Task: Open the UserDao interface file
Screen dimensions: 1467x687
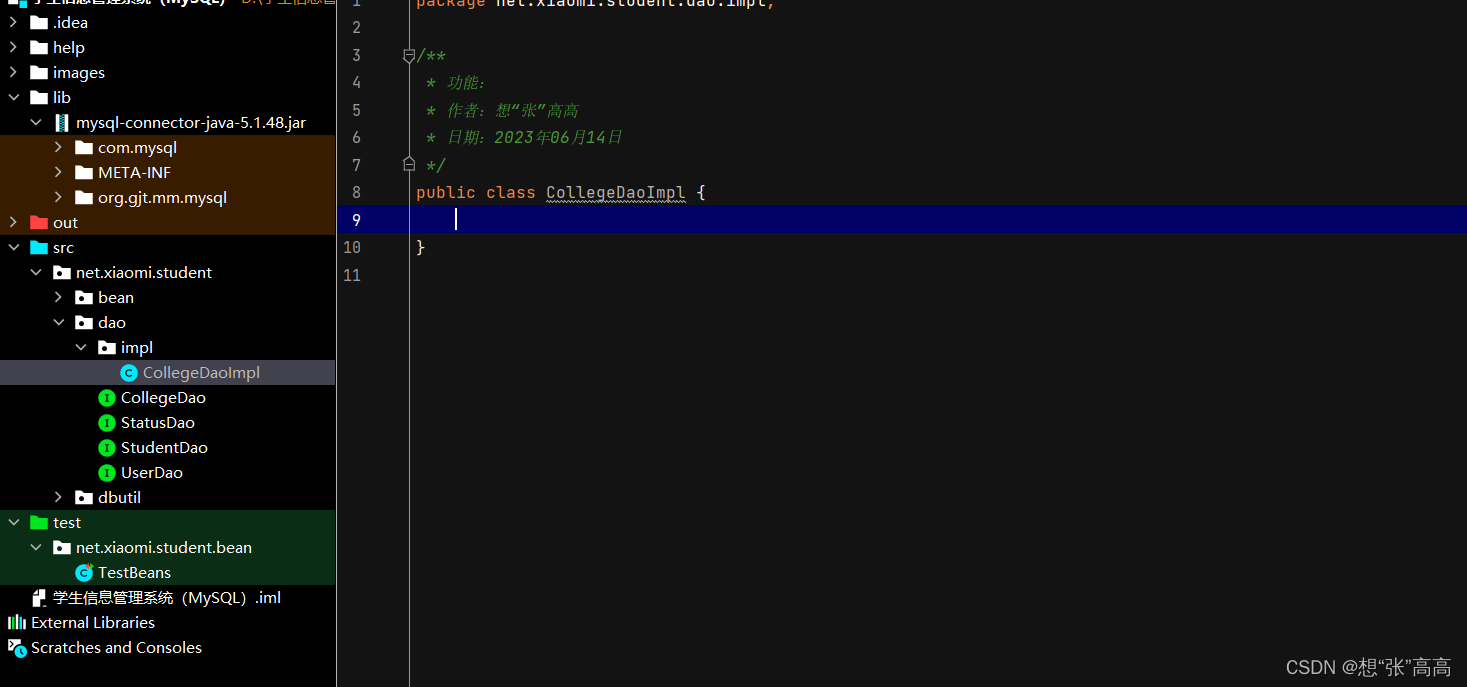Action: point(152,472)
